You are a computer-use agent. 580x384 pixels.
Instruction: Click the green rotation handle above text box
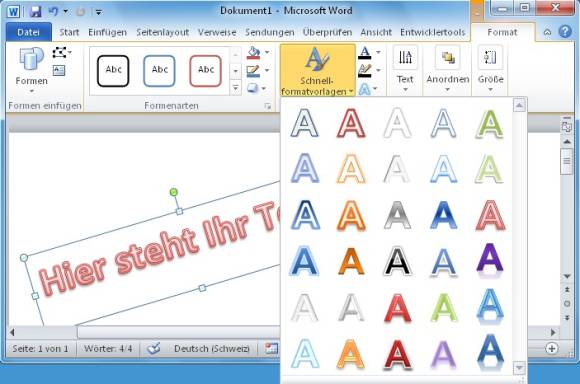tap(173, 192)
